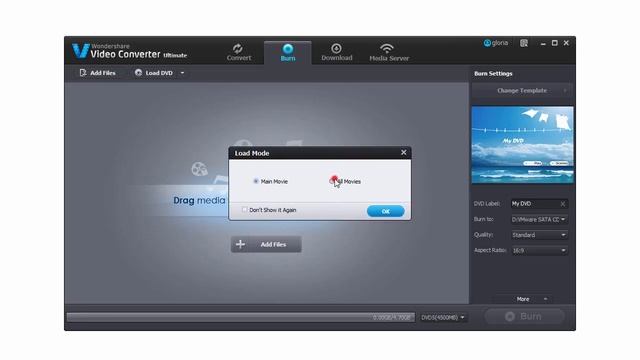This screenshot has width=640, height=360.
Task: Select the Main Movie radio option
Action: click(x=256, y=181)
